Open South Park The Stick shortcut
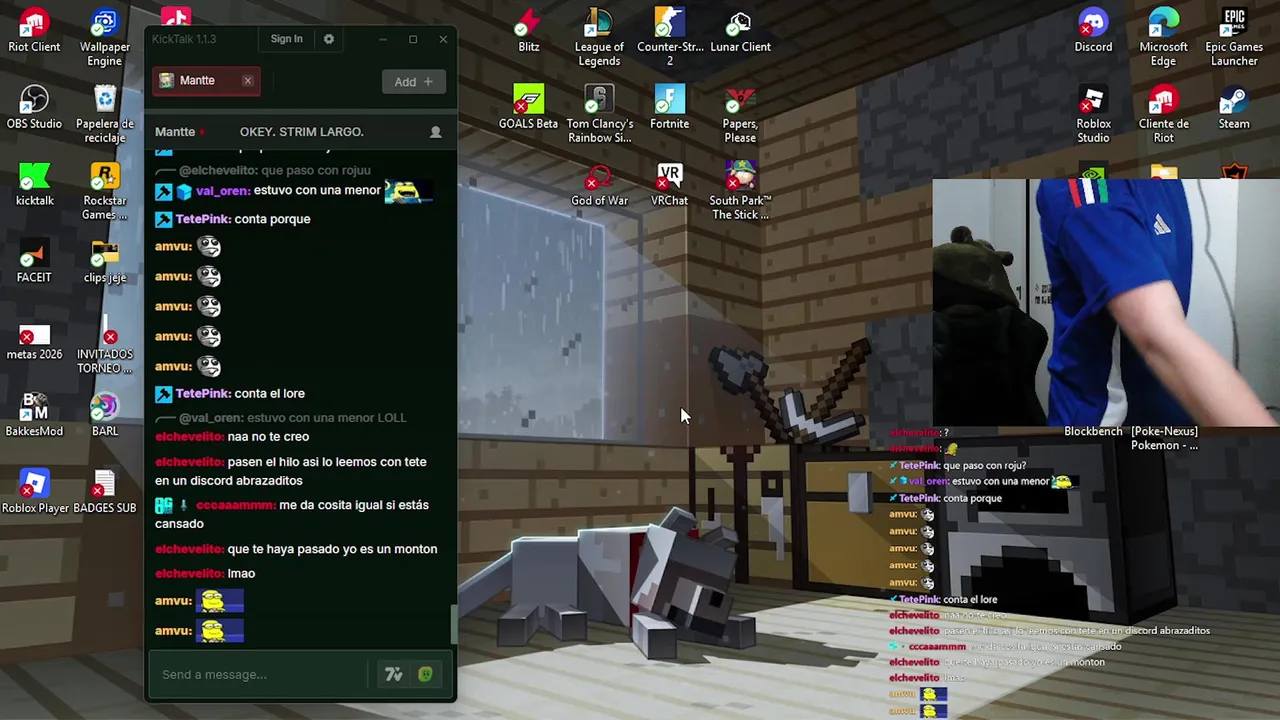 [740, 191]
